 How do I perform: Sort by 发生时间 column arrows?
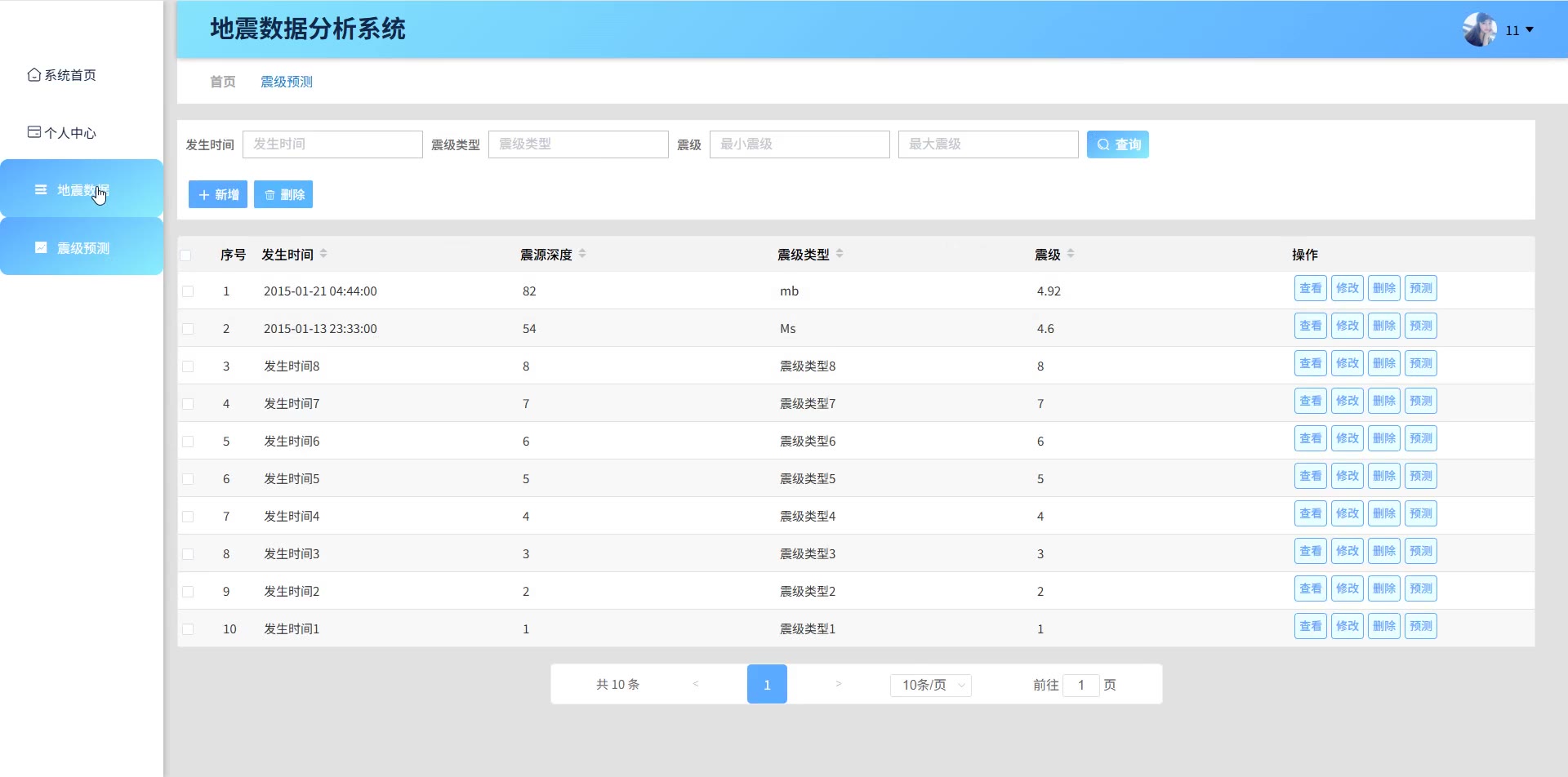point(323,254)
